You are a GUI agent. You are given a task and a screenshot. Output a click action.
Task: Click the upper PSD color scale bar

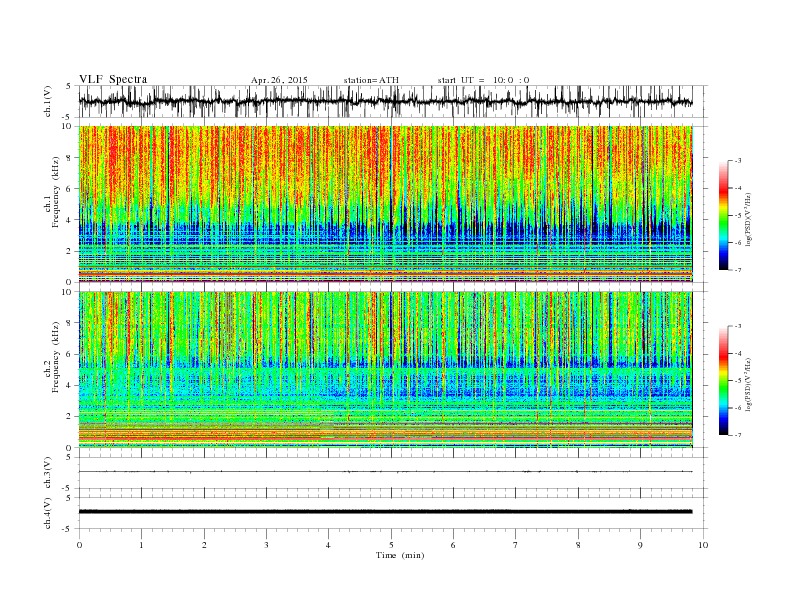click(723, 215)
